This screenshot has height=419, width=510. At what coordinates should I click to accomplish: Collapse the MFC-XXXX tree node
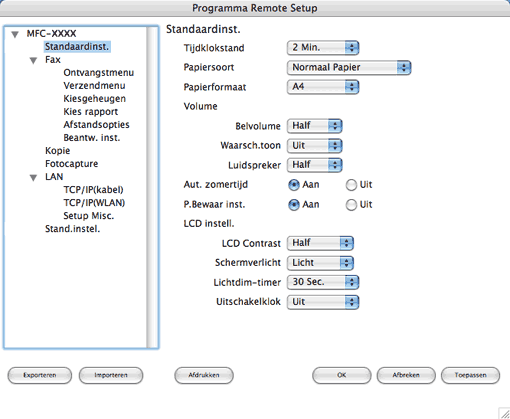click(15, 34)
